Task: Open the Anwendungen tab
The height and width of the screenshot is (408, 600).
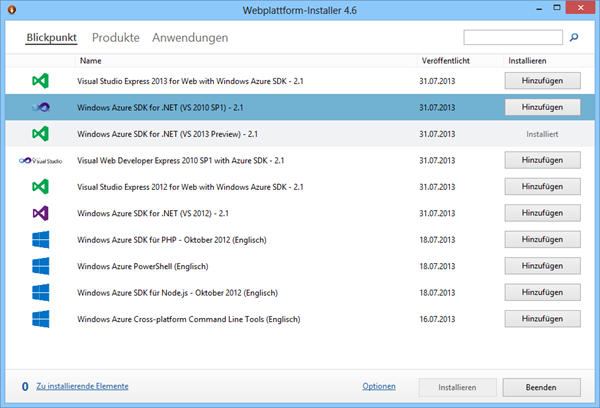Action: click(190, 38)
